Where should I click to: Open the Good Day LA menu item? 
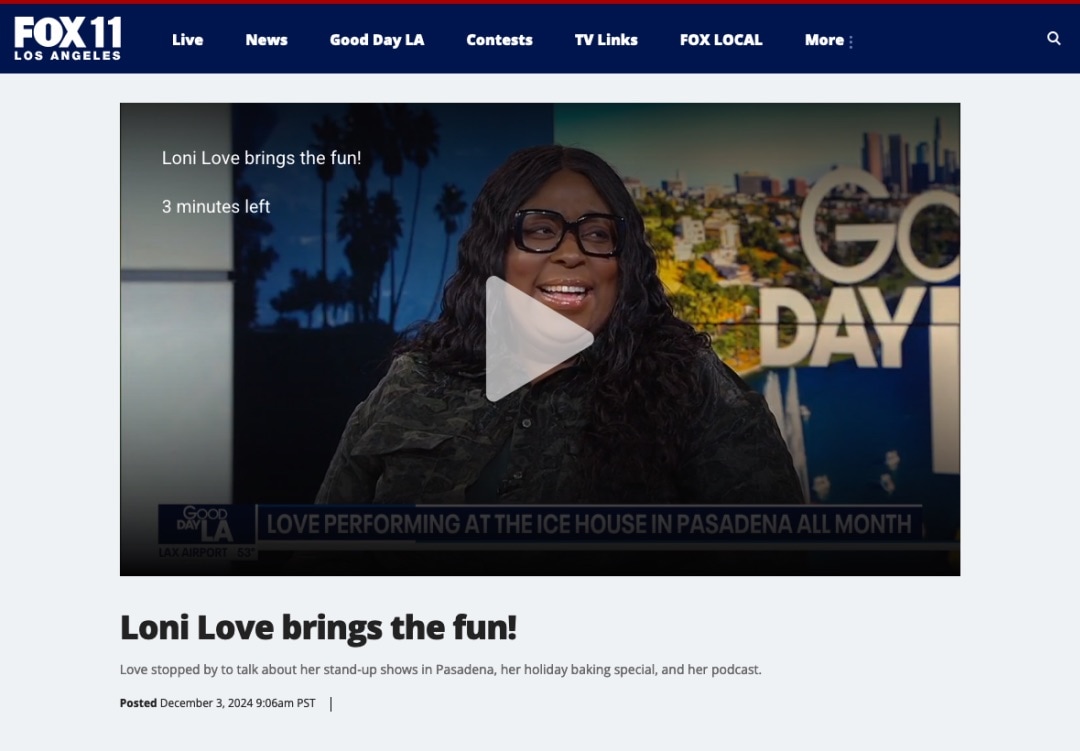[x=377, y=40]
